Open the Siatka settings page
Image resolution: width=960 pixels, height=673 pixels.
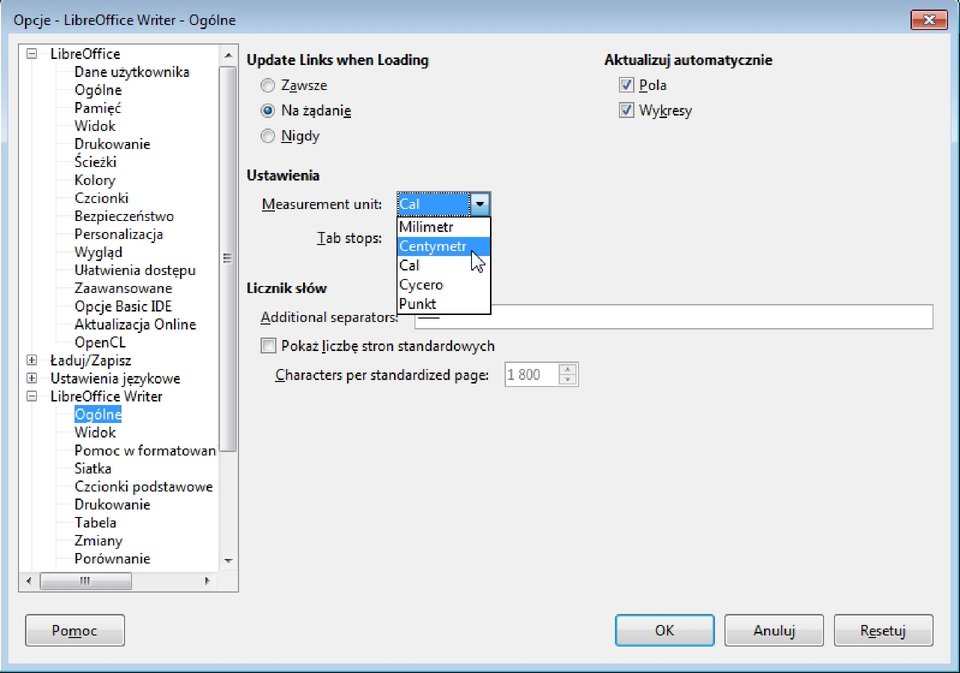[x=93, y=468]
